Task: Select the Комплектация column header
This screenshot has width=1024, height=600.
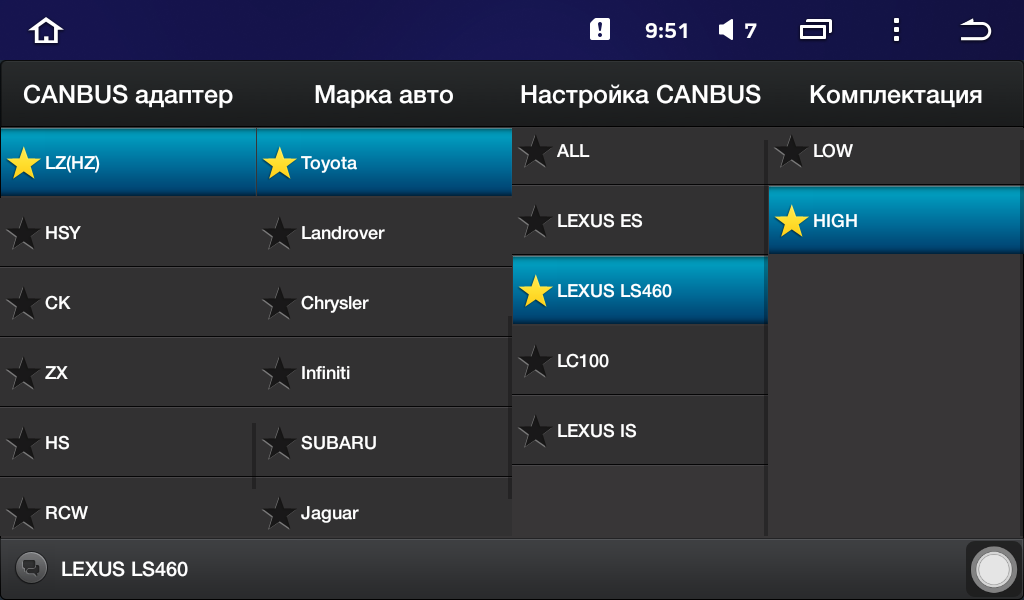Action: coord(895,95)
